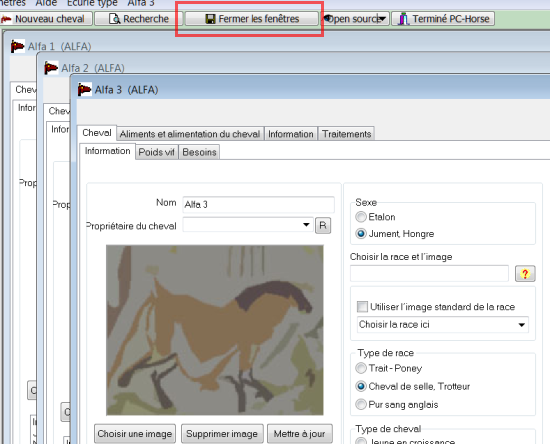Click the eye icon on Open source

(x=329, y=18)
